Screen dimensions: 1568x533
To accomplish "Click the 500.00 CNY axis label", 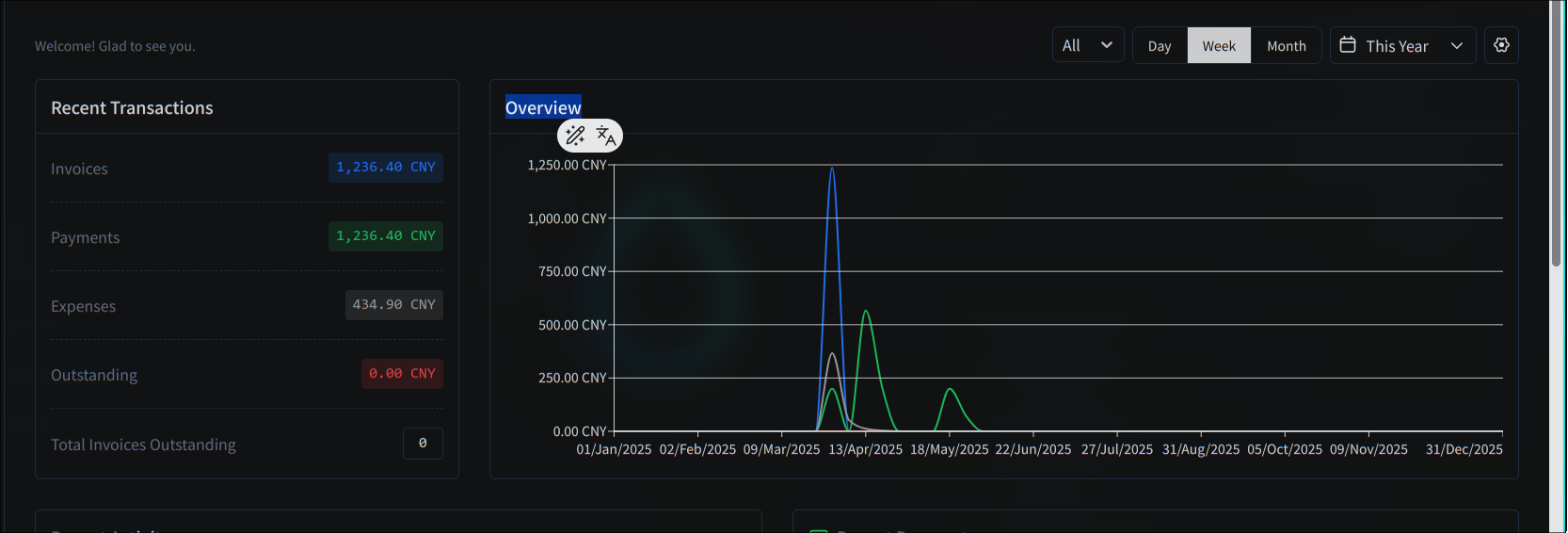I will click(x=572, y=325).
